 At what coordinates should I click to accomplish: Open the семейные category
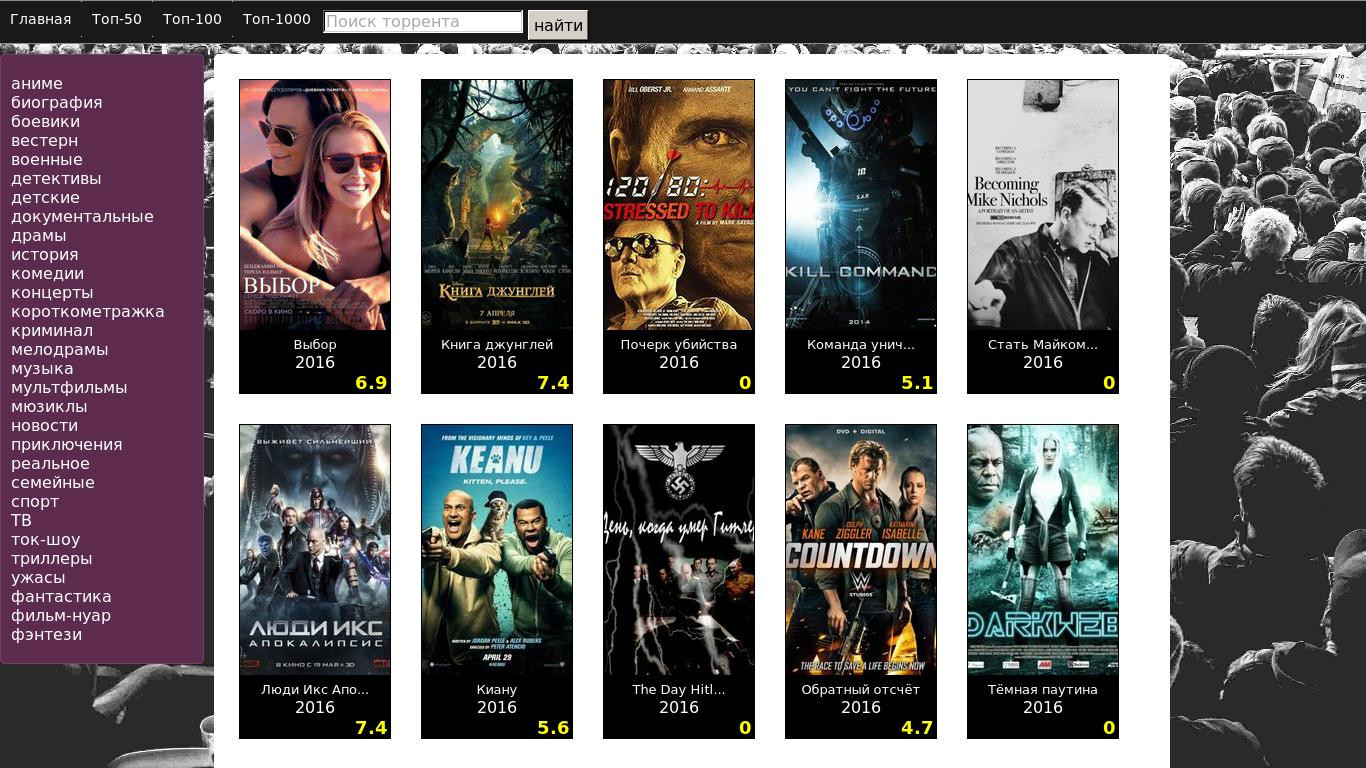(53, 483)
